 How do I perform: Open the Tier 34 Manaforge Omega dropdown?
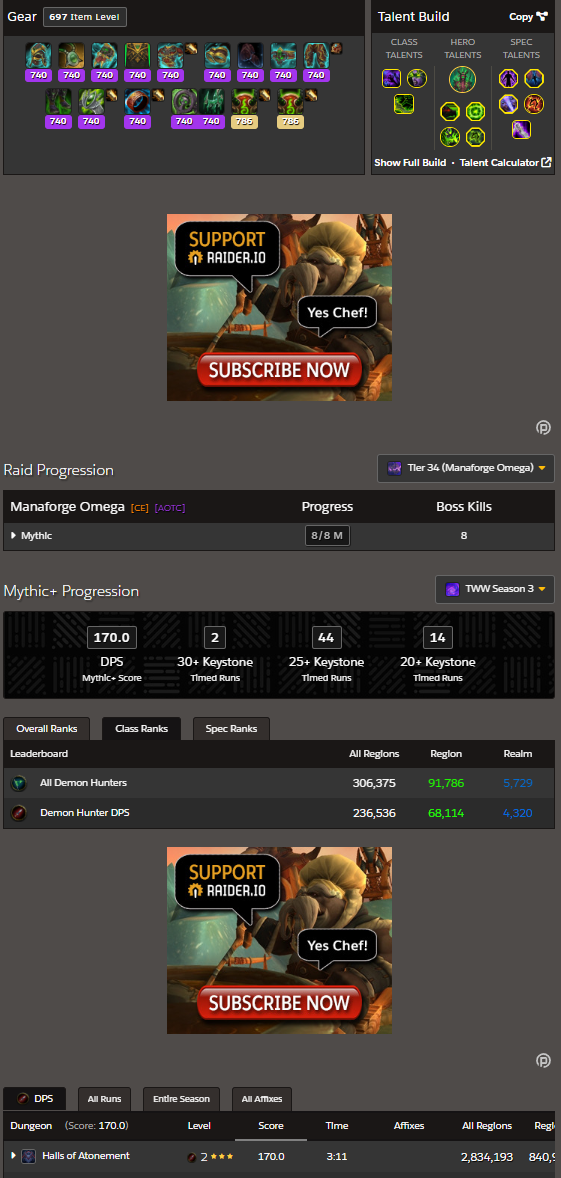(466, 468)
